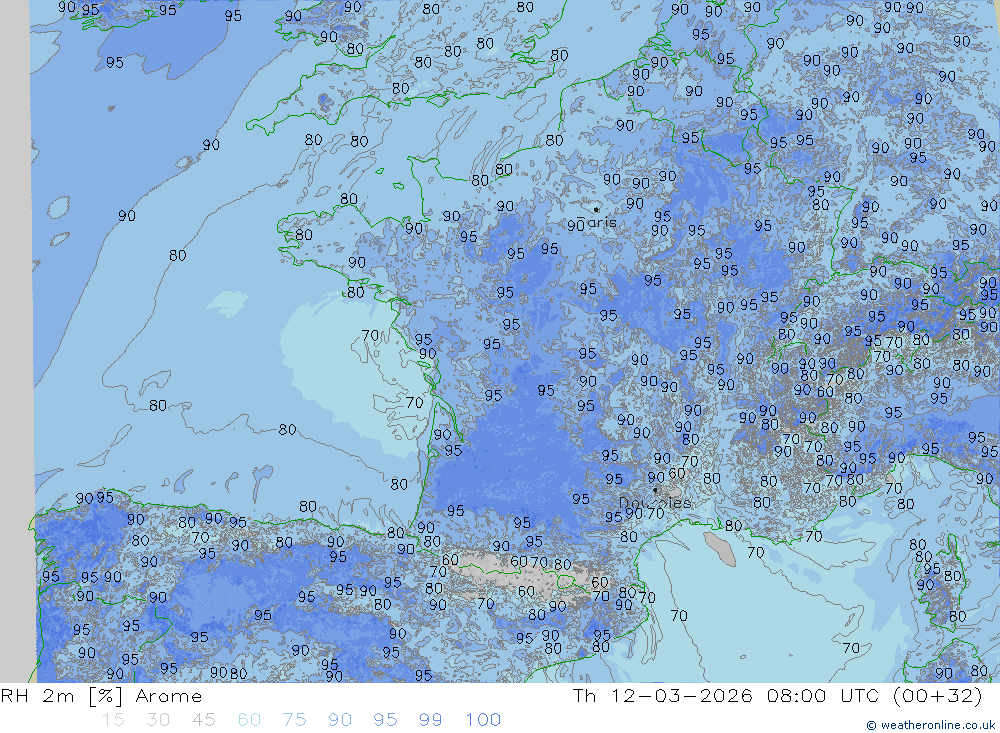This screenshot has width=1000, height=733.
Task: Click the forecast offset '(00+32)'
Action: pyautogui.click(x=938, y=695)
